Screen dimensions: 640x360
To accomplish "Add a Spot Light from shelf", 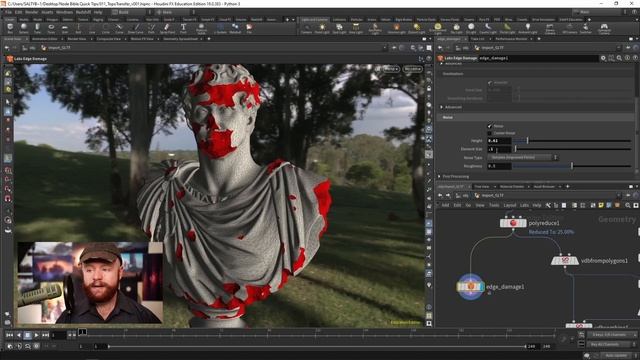I will click(x=339, y=29).
